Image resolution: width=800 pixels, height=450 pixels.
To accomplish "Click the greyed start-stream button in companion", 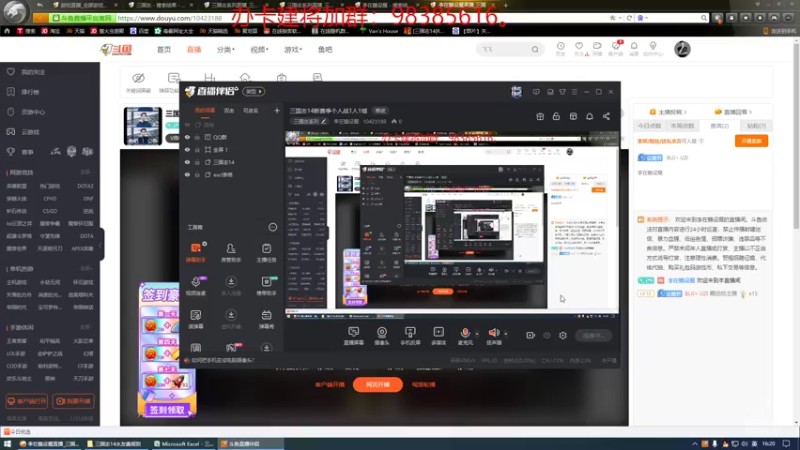I will 593,336.
